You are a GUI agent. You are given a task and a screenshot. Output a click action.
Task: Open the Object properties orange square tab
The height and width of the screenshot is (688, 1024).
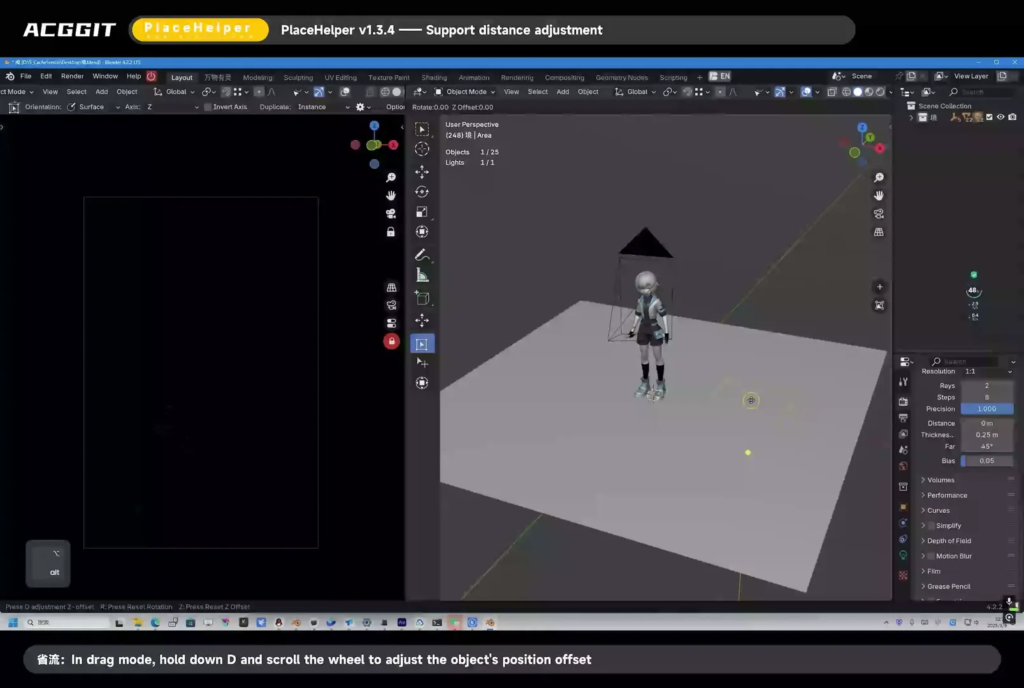[903, 507]
